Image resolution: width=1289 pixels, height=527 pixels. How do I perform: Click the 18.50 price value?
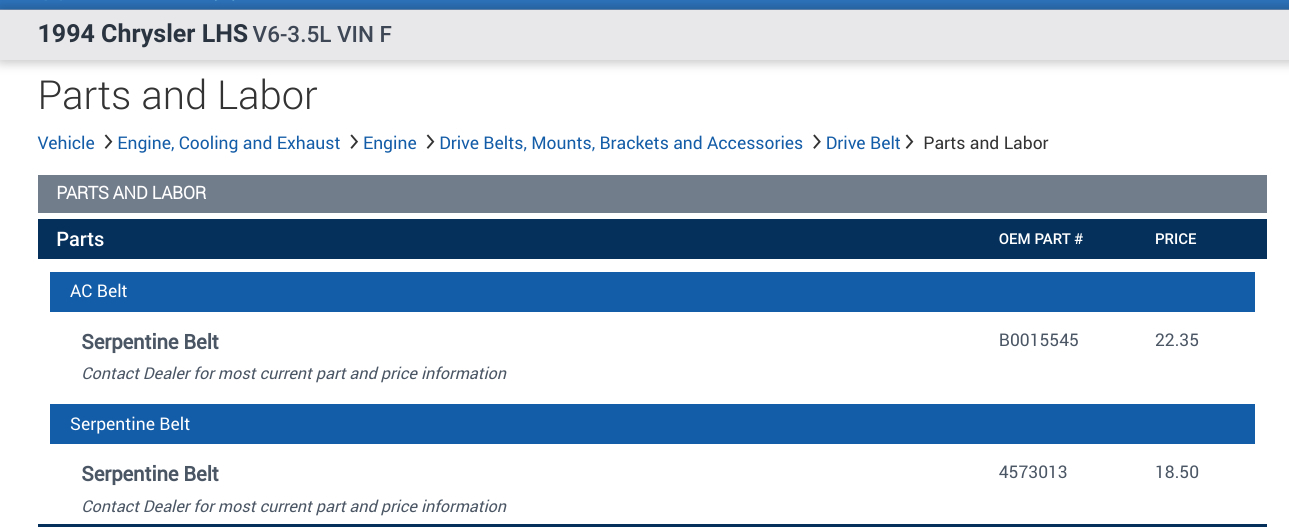click(x=1177, y=472)
